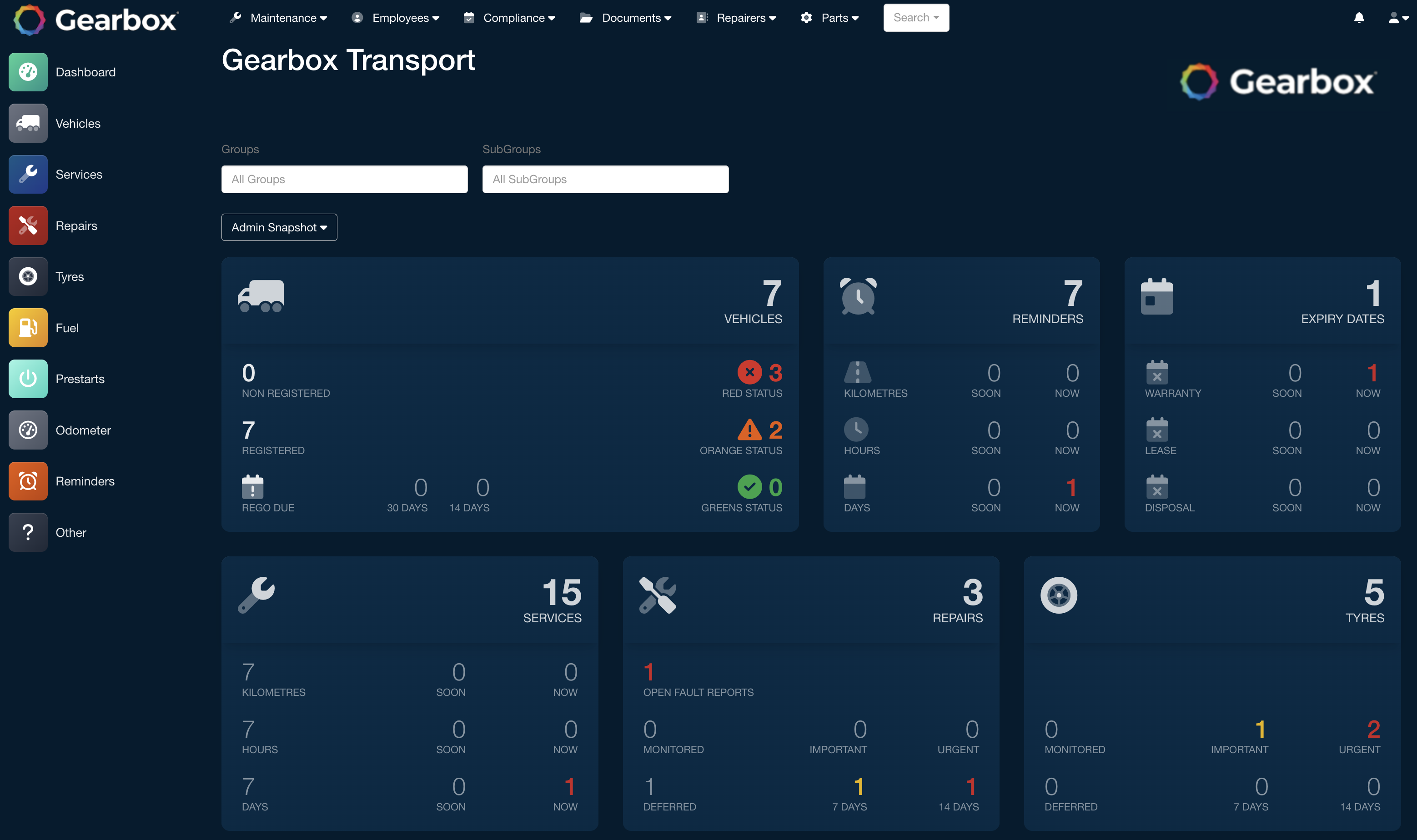Screen dimensions: 1417x840
Task: Select Repairs label in sidebar
Action: [76, 226]
